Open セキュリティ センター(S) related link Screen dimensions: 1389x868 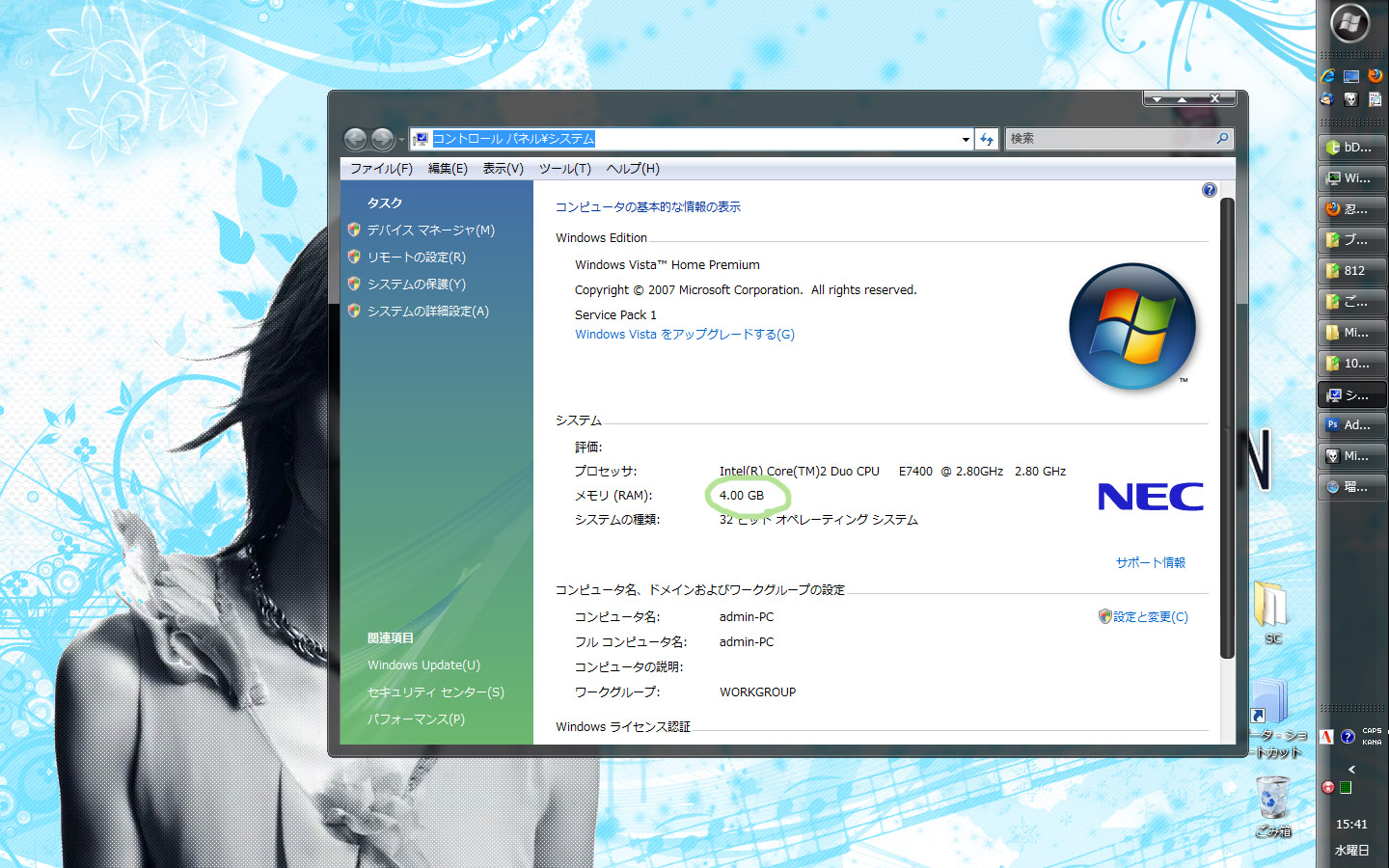(x=435, y=692)
